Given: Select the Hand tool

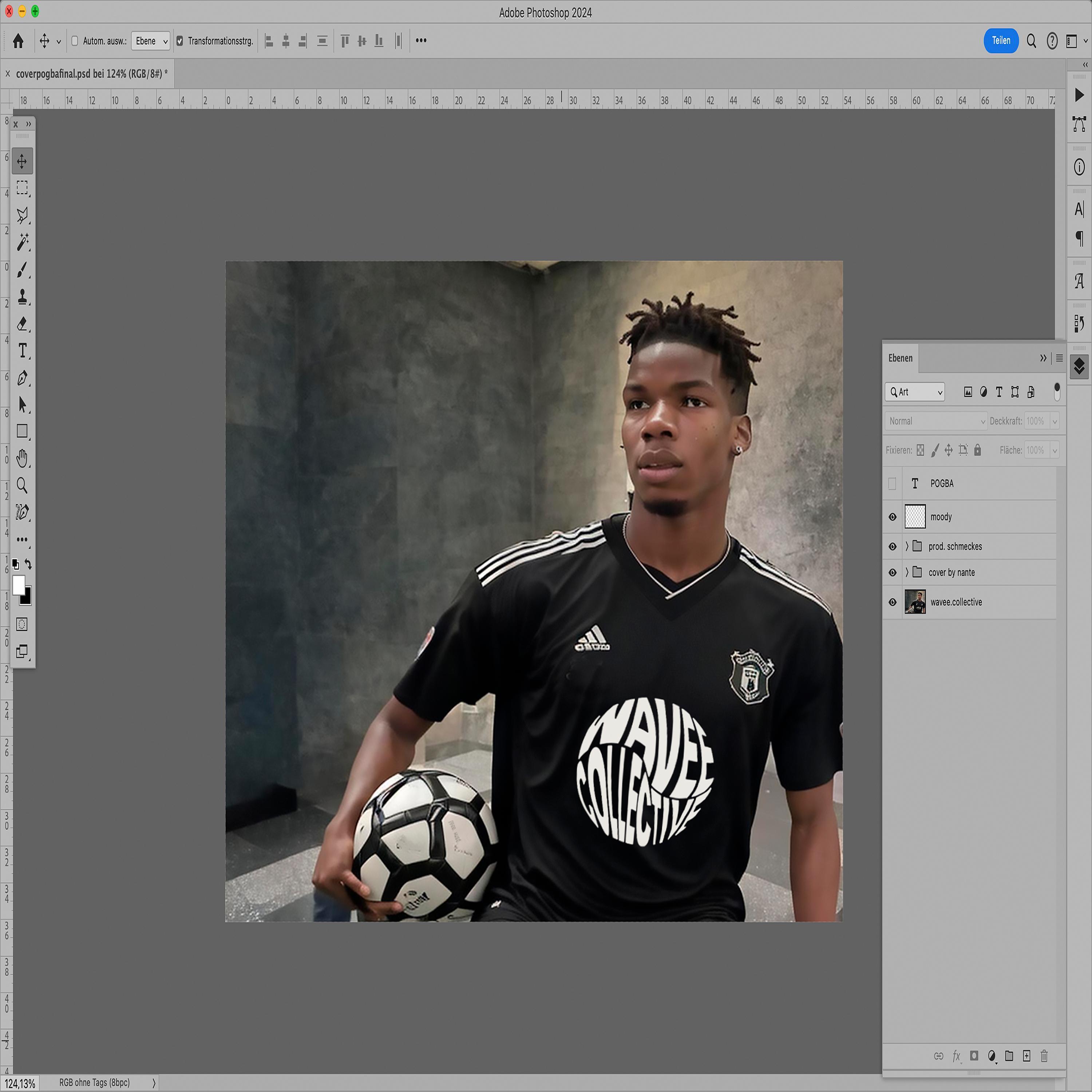Looking at the screenshot, I should (23, 458).
